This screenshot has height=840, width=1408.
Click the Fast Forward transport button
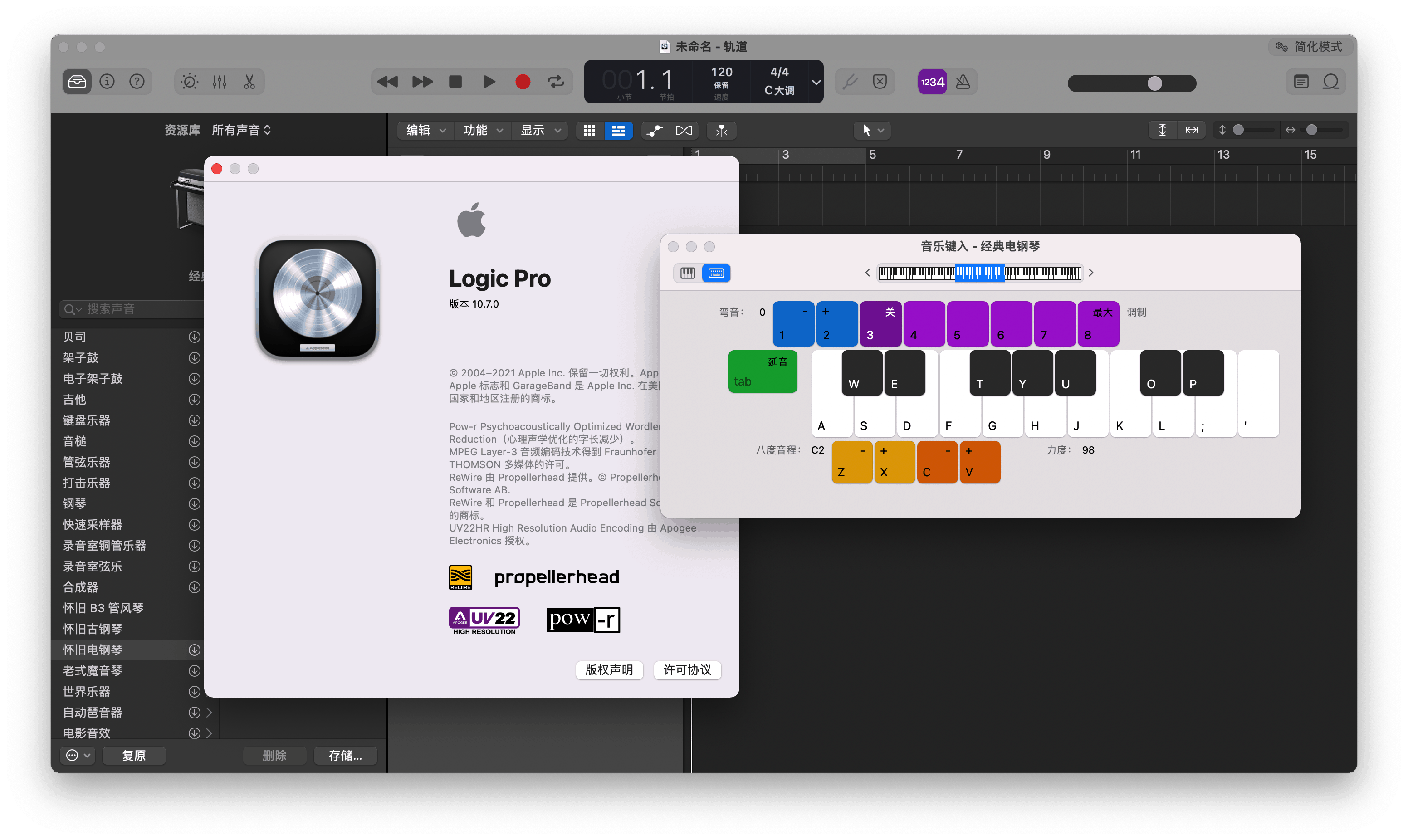pos(422,82)
